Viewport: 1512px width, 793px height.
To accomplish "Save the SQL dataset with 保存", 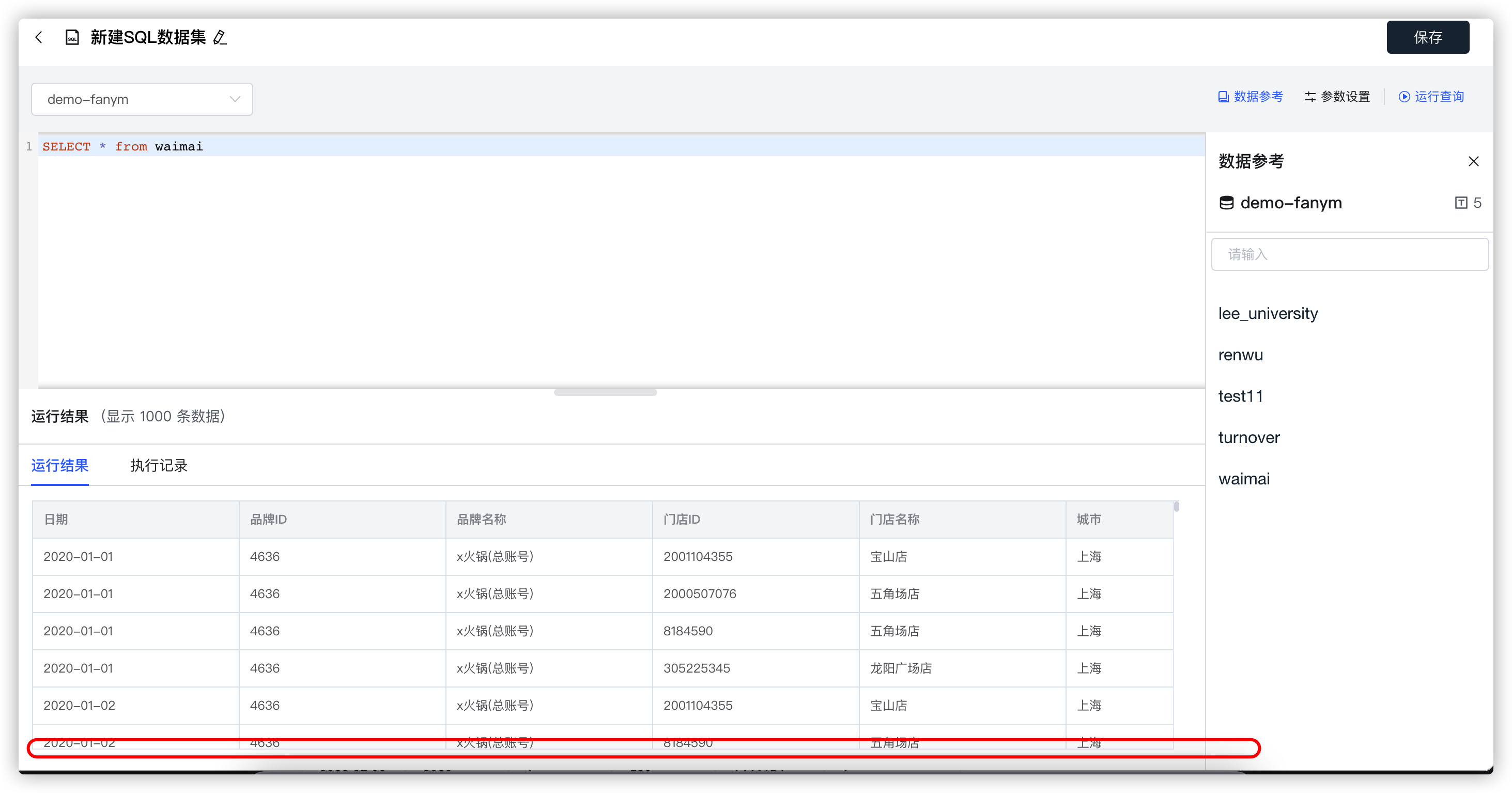I will 1427,38.
